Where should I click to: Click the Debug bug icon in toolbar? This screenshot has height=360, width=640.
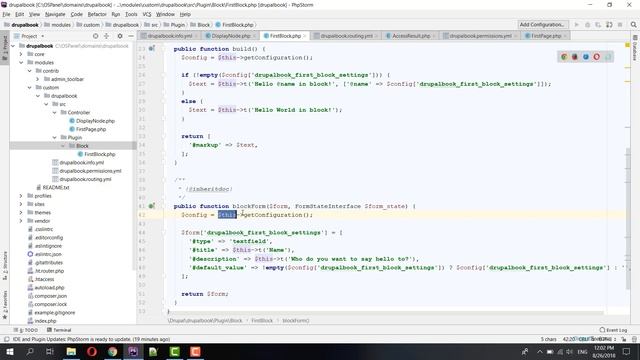point(587,25)
